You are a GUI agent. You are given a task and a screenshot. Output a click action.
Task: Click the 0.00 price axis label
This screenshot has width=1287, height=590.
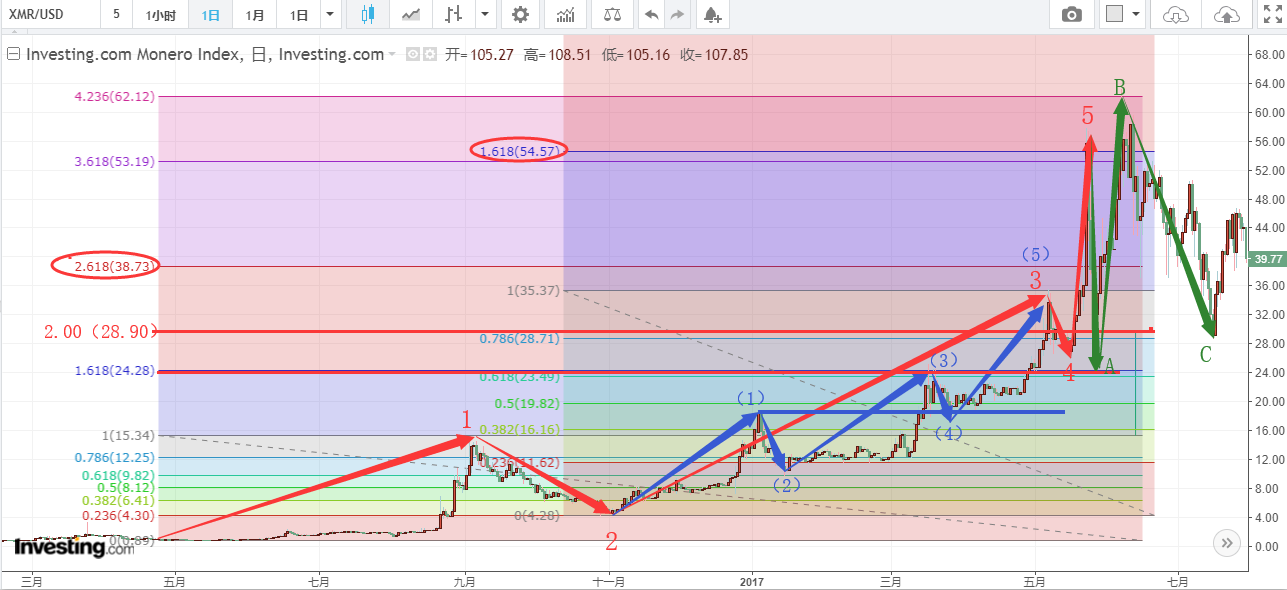1268,546
